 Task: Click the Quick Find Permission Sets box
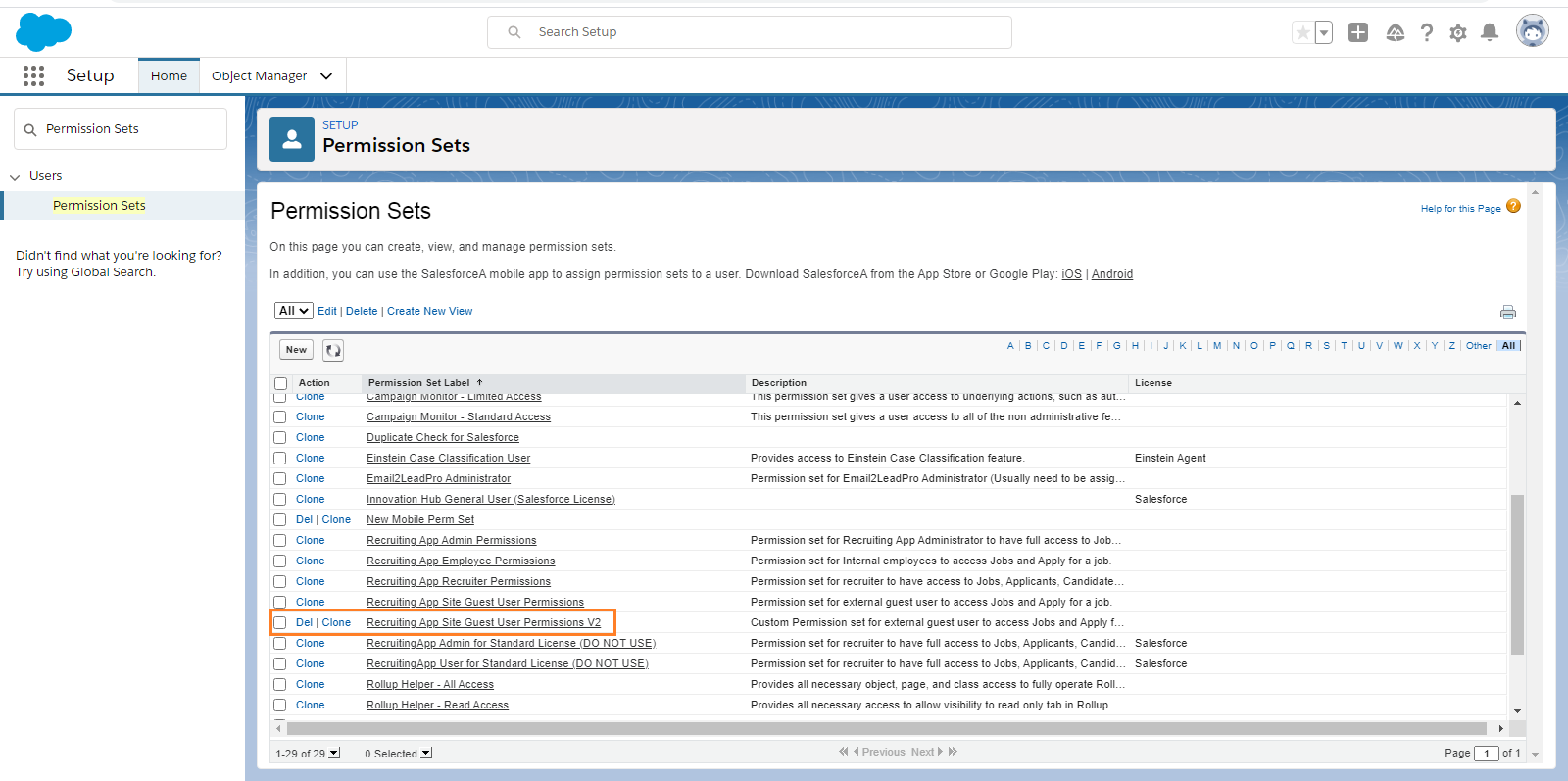121,129
